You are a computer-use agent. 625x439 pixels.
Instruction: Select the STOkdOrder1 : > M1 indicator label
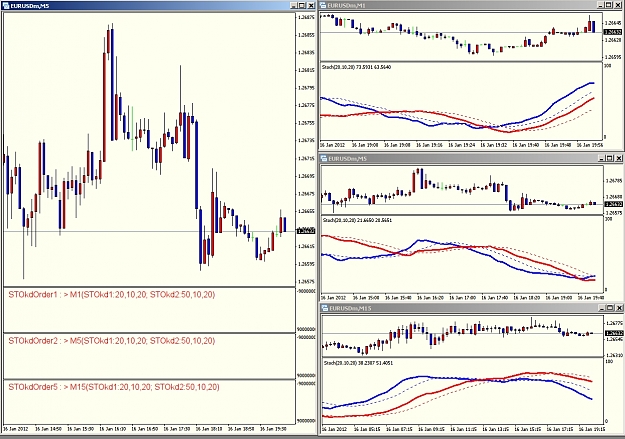point(112,295)
